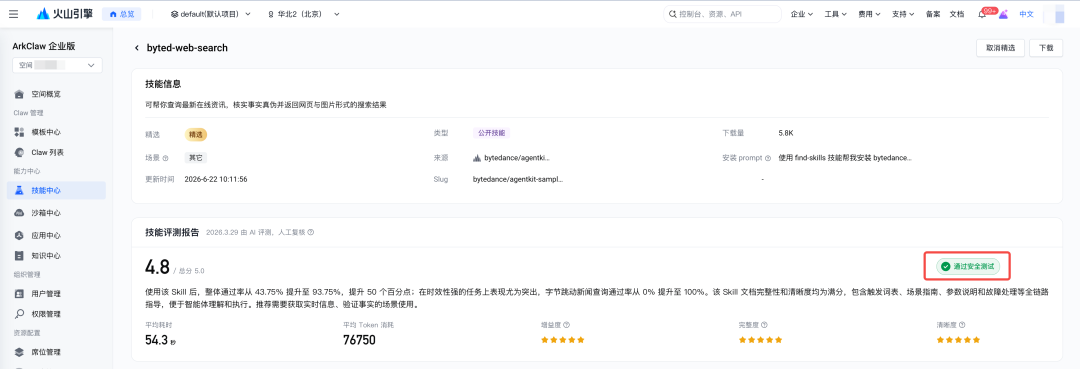Go back with arrow beside byted-web-search
1080x369 pixels.
click(x=136, y=48)
